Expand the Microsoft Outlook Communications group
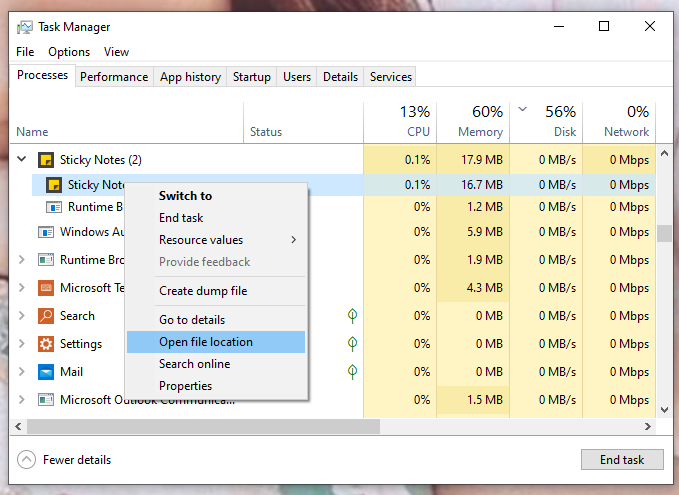The image size is (679, 495). coord(22,399)
